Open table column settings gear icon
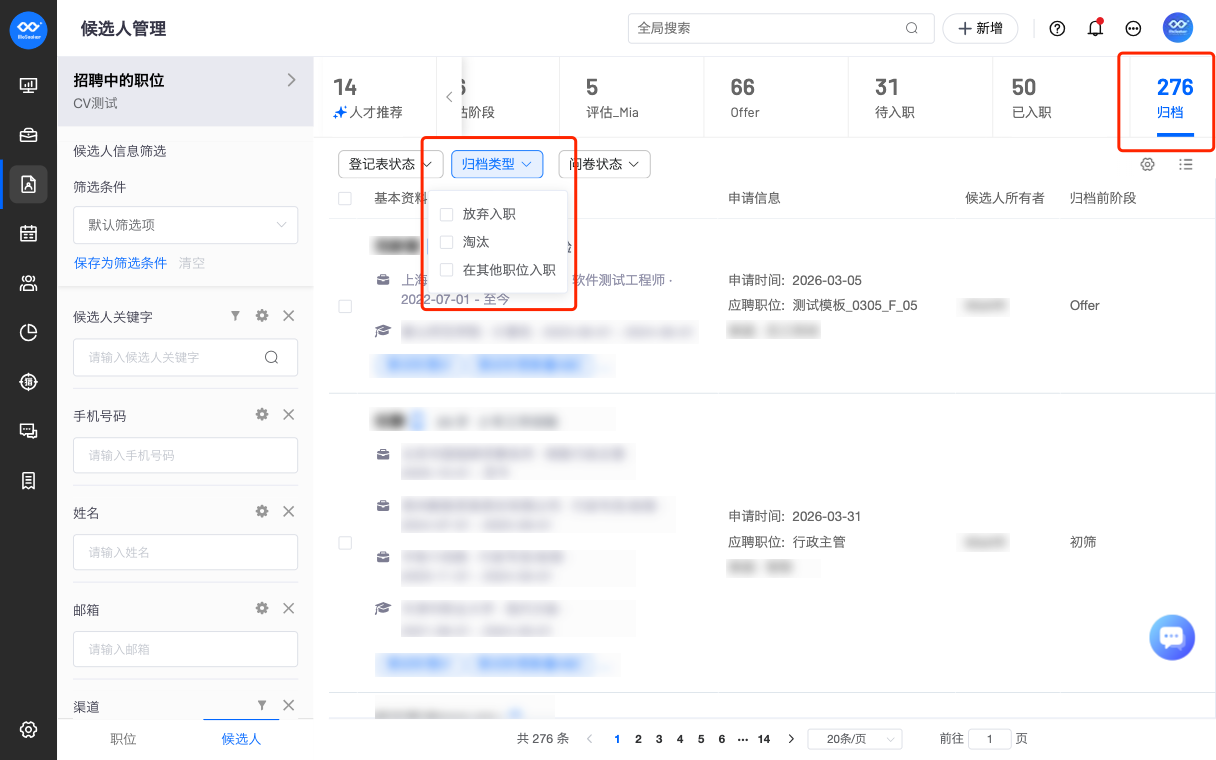Image resolution: width=1216 pixels, height=760 pixels. point(1148,164)
